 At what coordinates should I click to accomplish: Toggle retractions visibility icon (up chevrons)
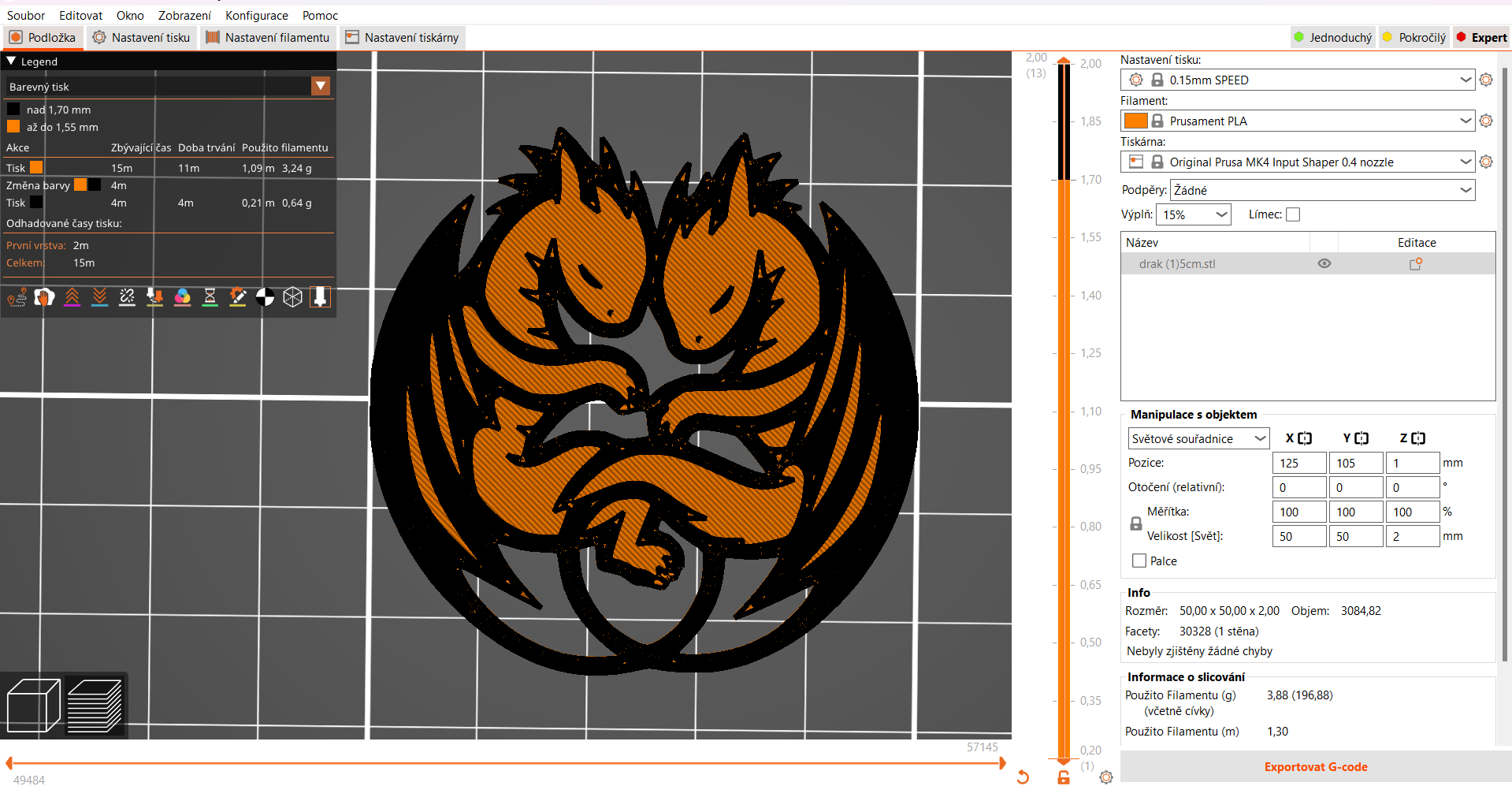click(x=72, y=297)
